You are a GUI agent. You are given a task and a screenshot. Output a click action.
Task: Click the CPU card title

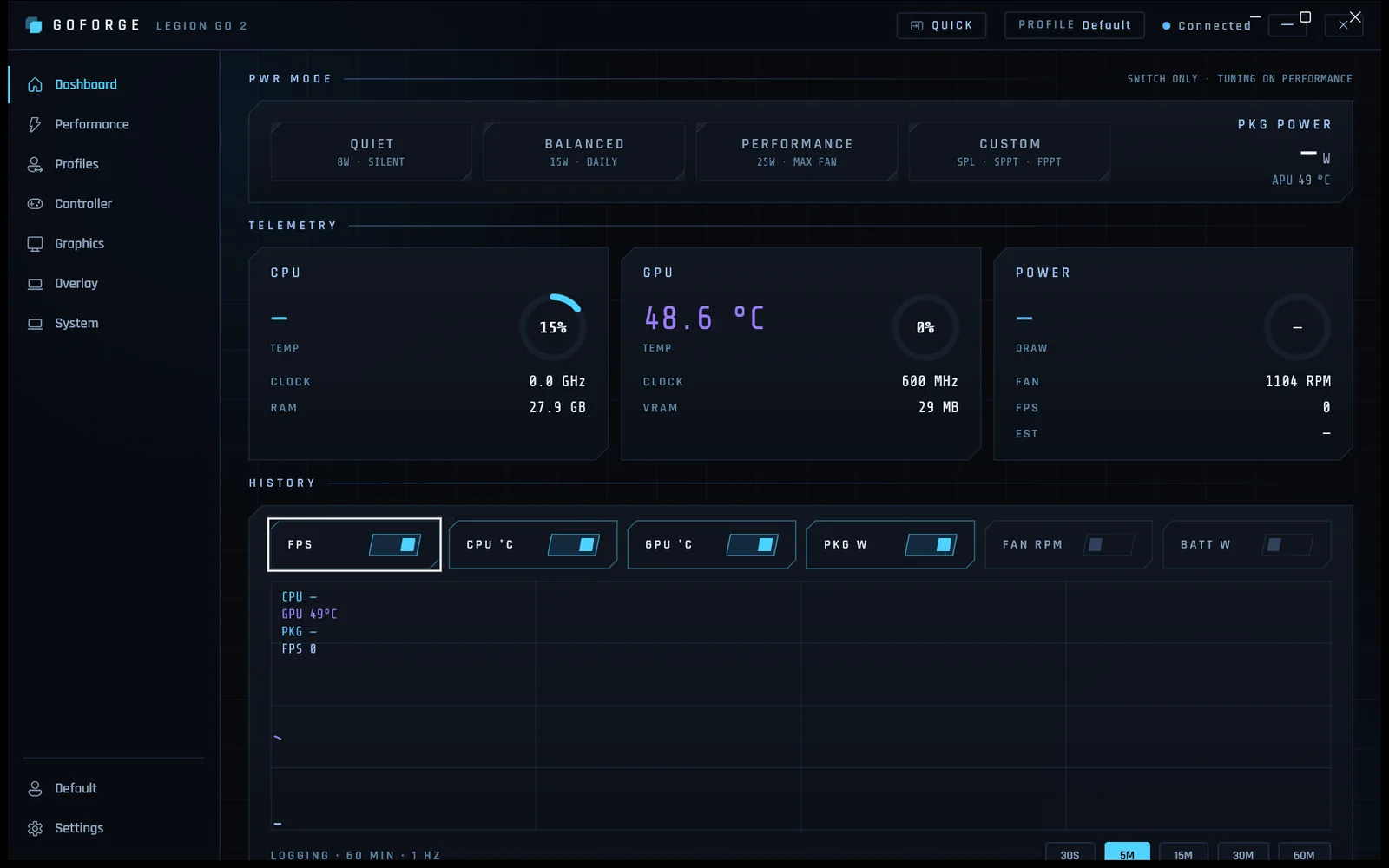(286, 273)
